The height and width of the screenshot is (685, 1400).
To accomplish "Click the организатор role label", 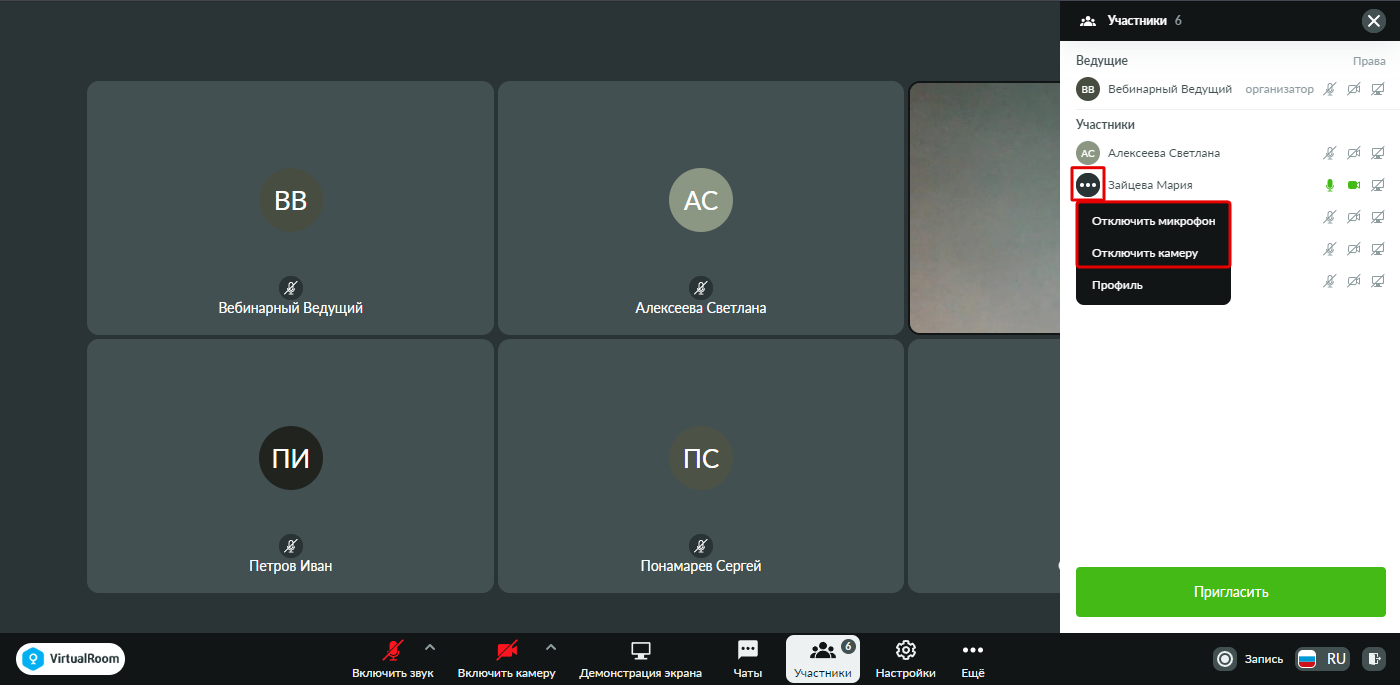I will coord(1280,89).
